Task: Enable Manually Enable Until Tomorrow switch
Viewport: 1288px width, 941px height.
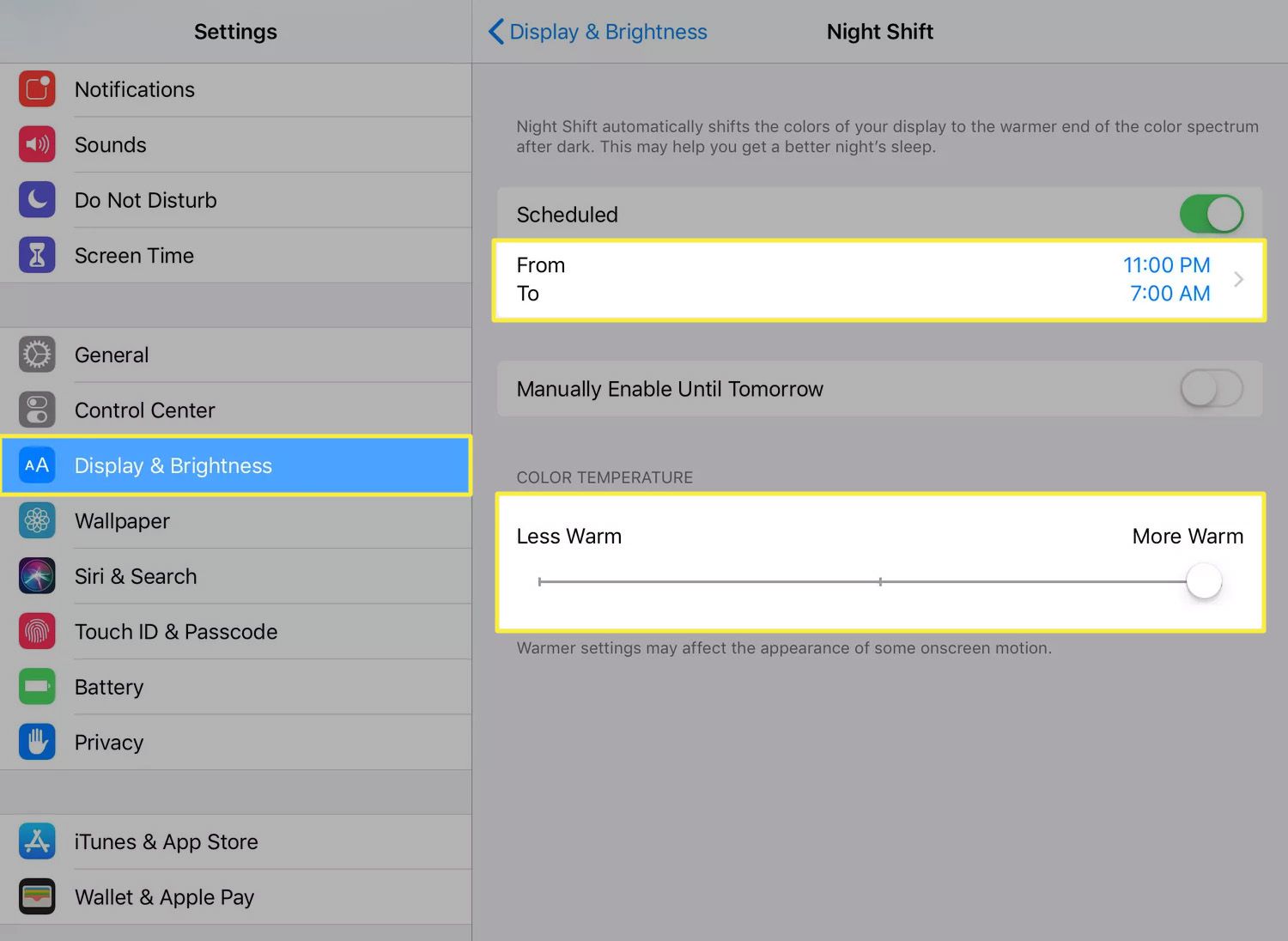Action: click(x=1211, y=389)
